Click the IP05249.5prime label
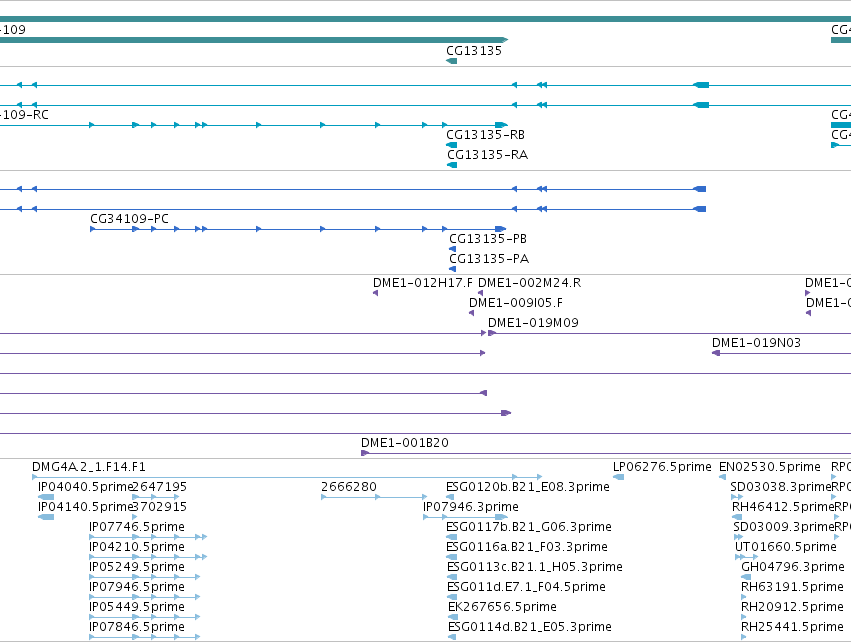 pyautogui.click(x=137, y=567)
